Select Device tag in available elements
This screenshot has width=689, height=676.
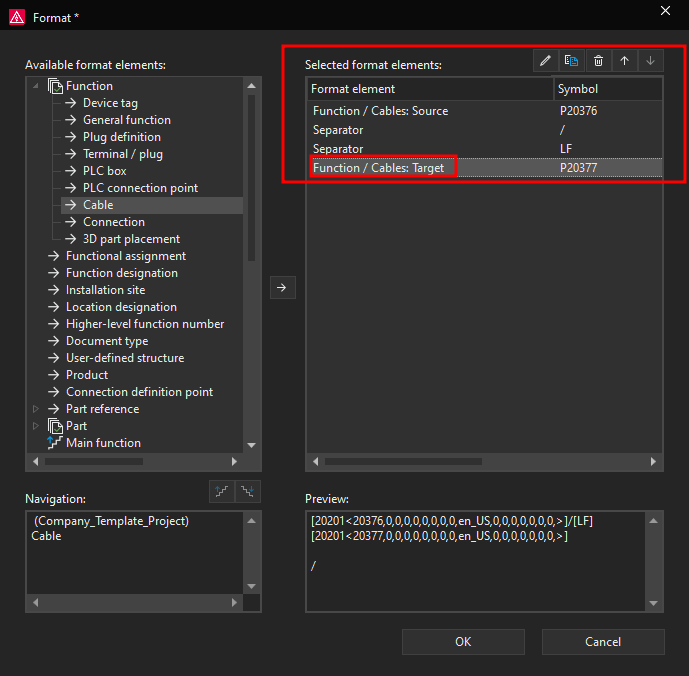pyautogui.click(x=110, y=103)
